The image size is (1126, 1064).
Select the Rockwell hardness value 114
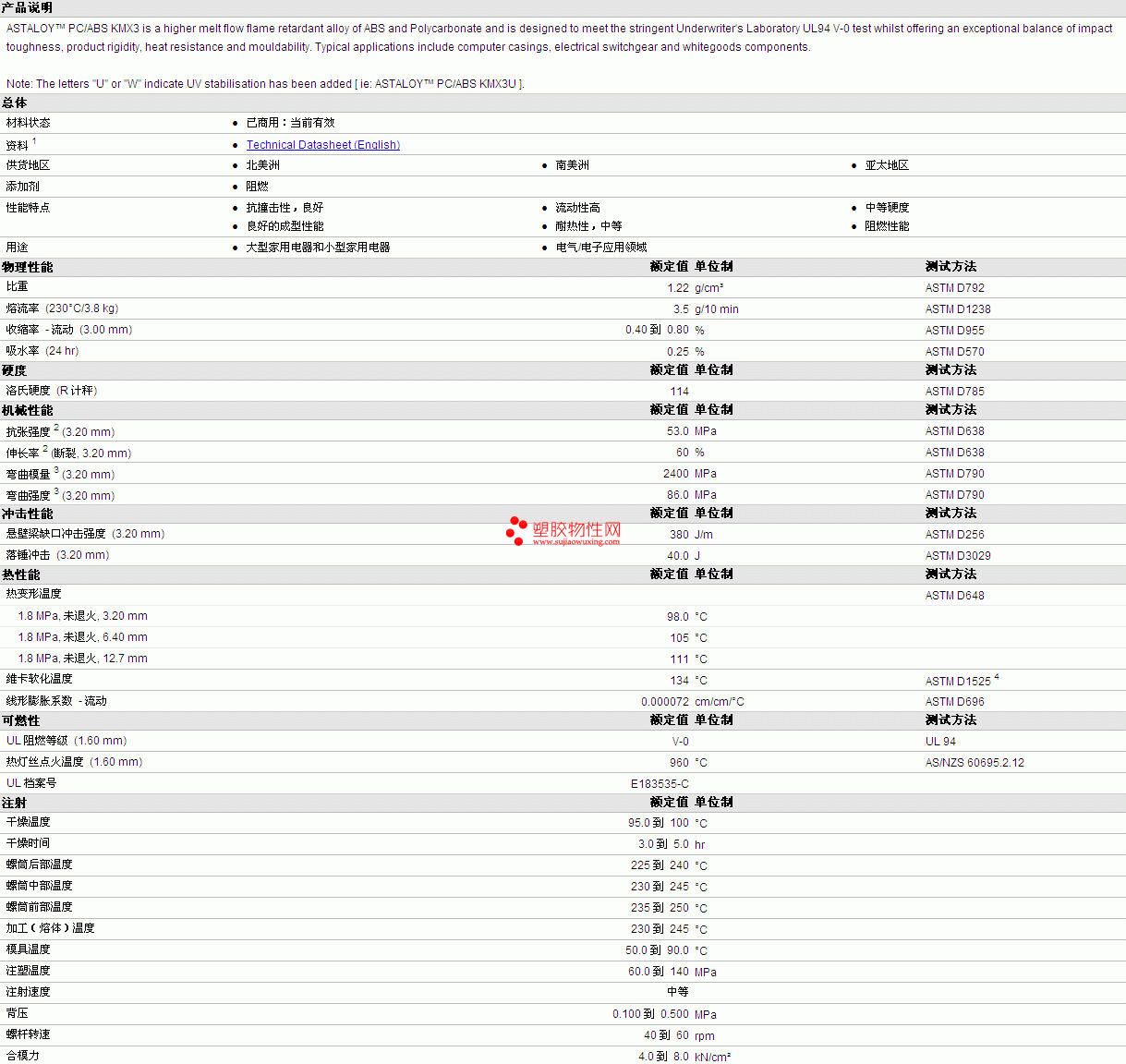[x=680, y=392]
